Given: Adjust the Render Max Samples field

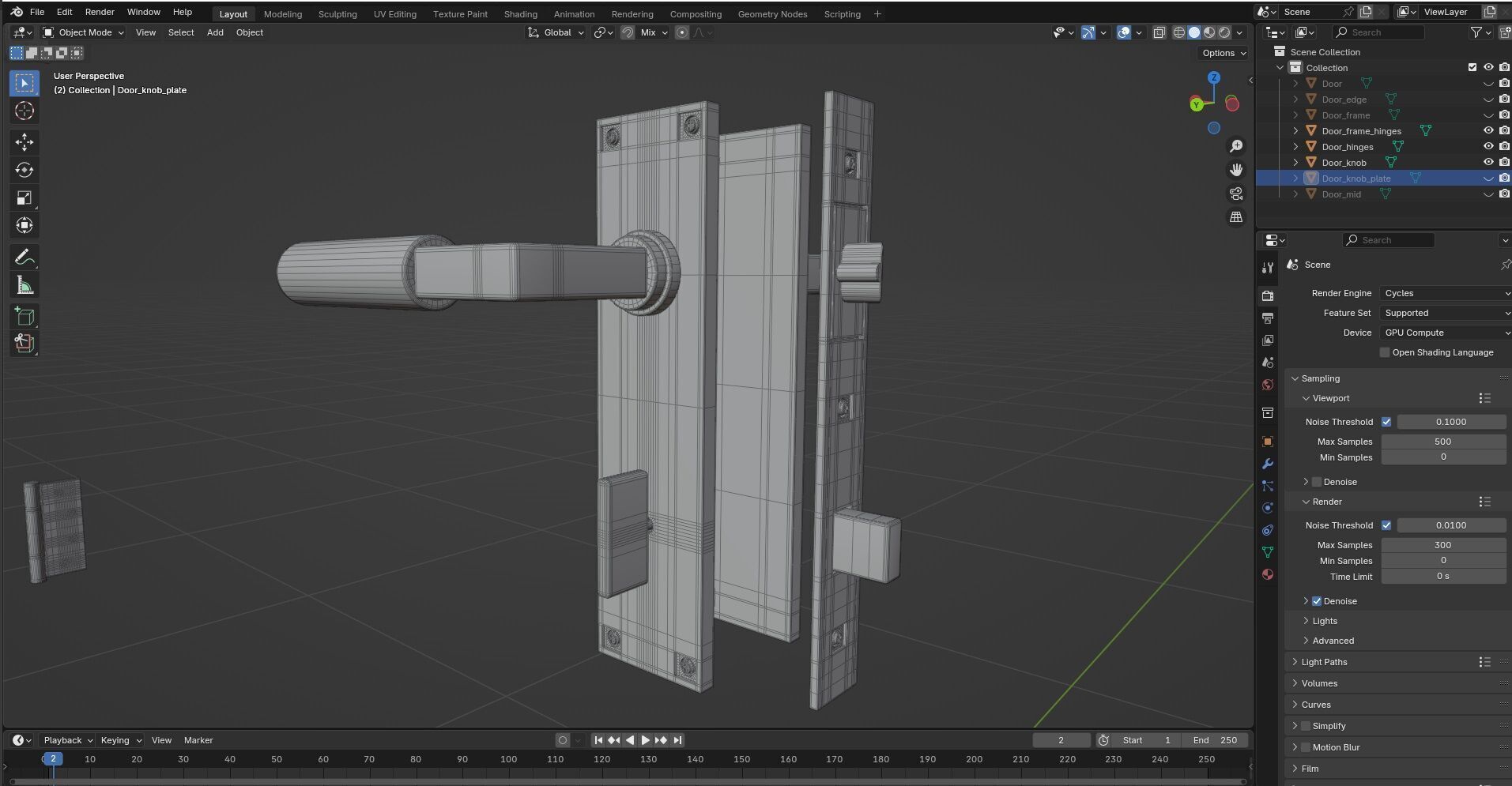Looking at the screenshot, I should [1443, 545].
